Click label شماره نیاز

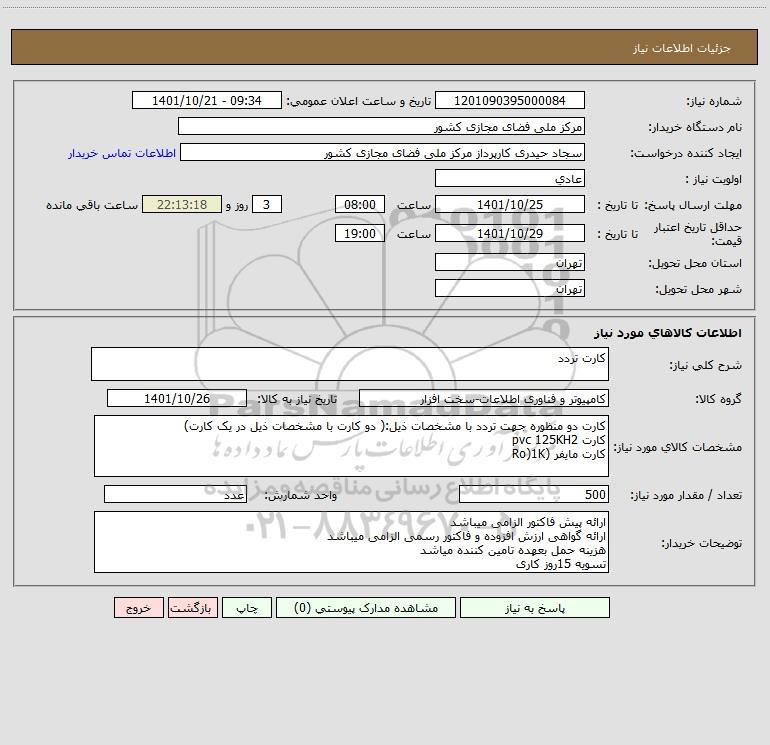click(714, 101)
